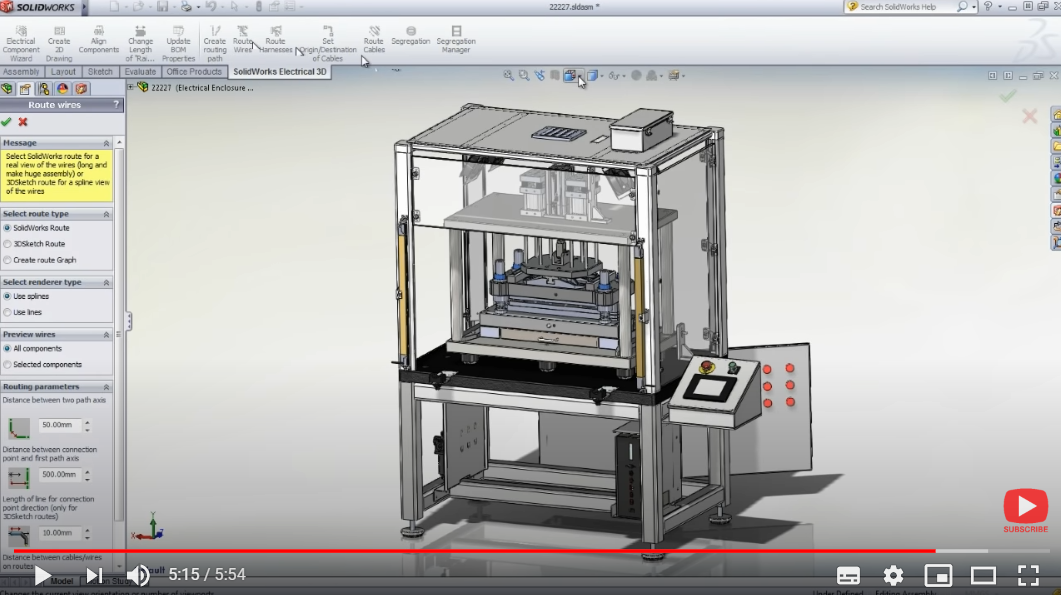Image resolution: width=1061 pixels, height=595 pixels.
Task: Click the Zoom to Area icon
Action: click(524, 76)
